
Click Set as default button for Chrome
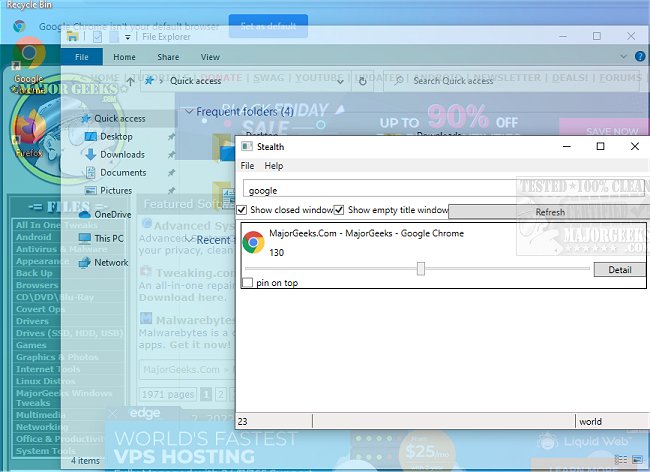268,26
